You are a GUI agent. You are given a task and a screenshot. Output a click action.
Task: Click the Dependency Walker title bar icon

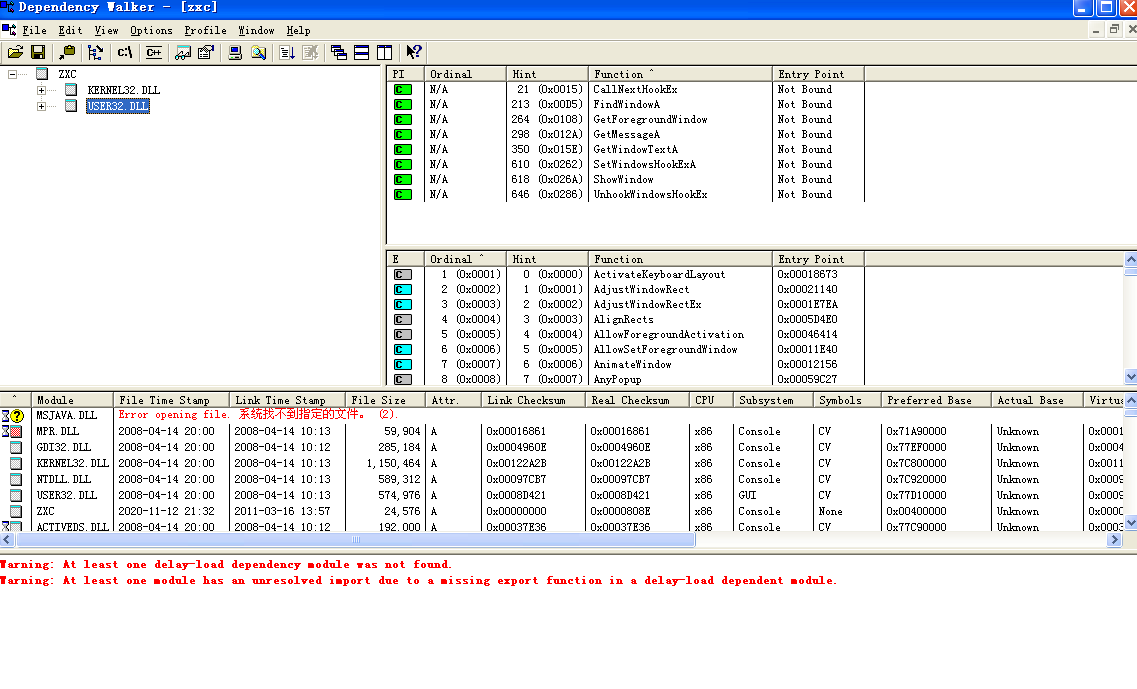tap(7, 7)
